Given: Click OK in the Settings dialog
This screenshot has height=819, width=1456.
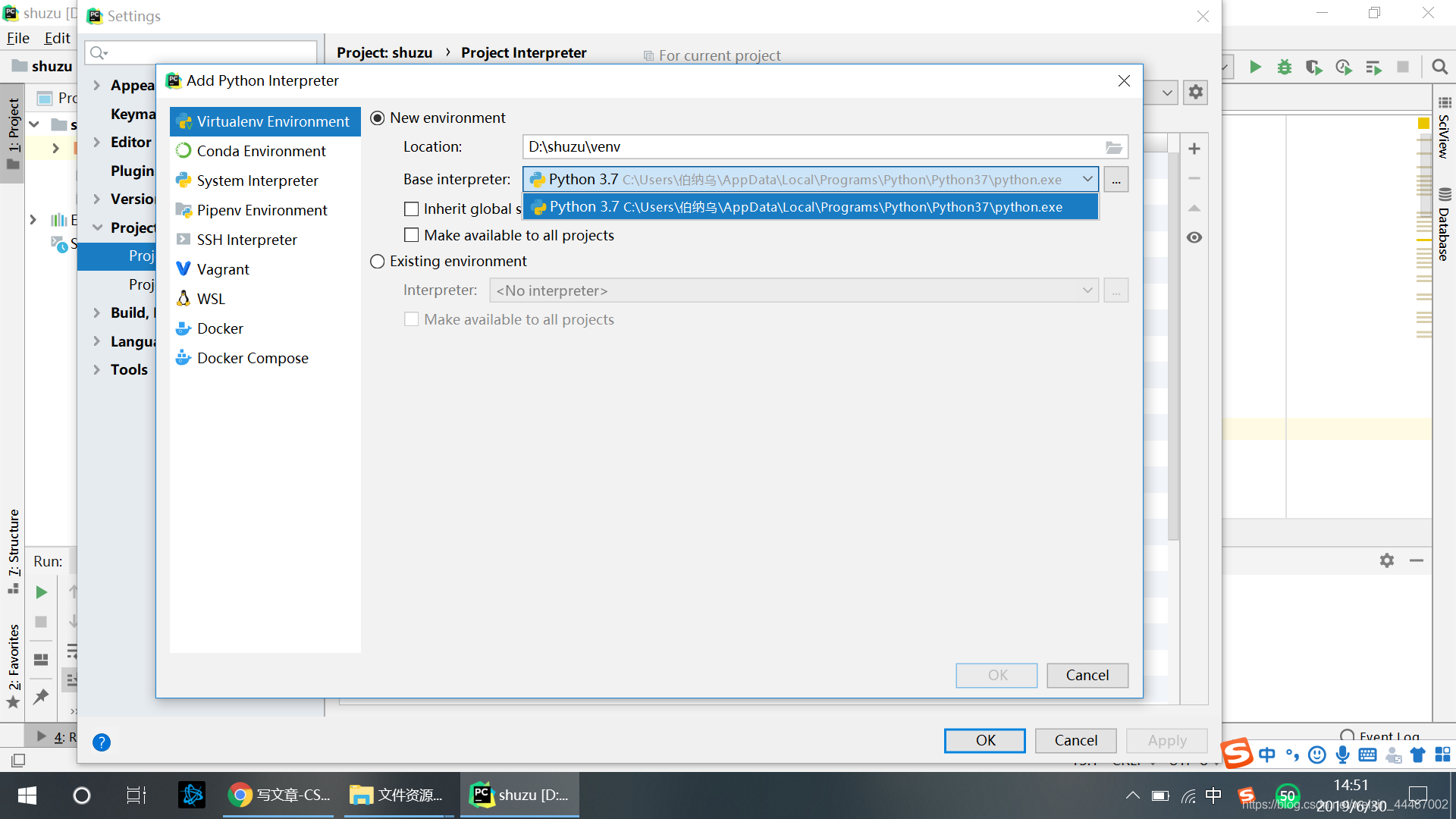Looking at the screenshot, I should 984,740.
